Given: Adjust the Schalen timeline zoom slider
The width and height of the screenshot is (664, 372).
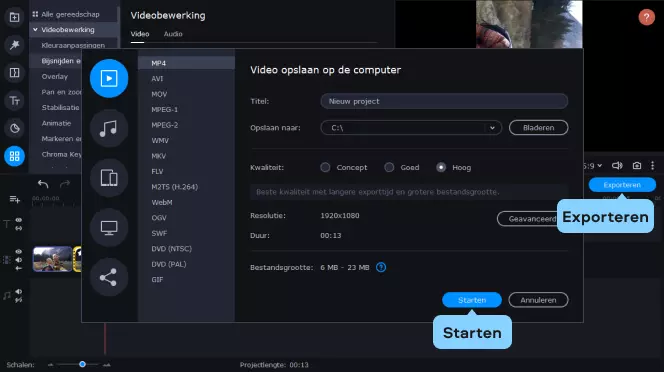Looking at the screenshot, I should (x=83, y=364).
